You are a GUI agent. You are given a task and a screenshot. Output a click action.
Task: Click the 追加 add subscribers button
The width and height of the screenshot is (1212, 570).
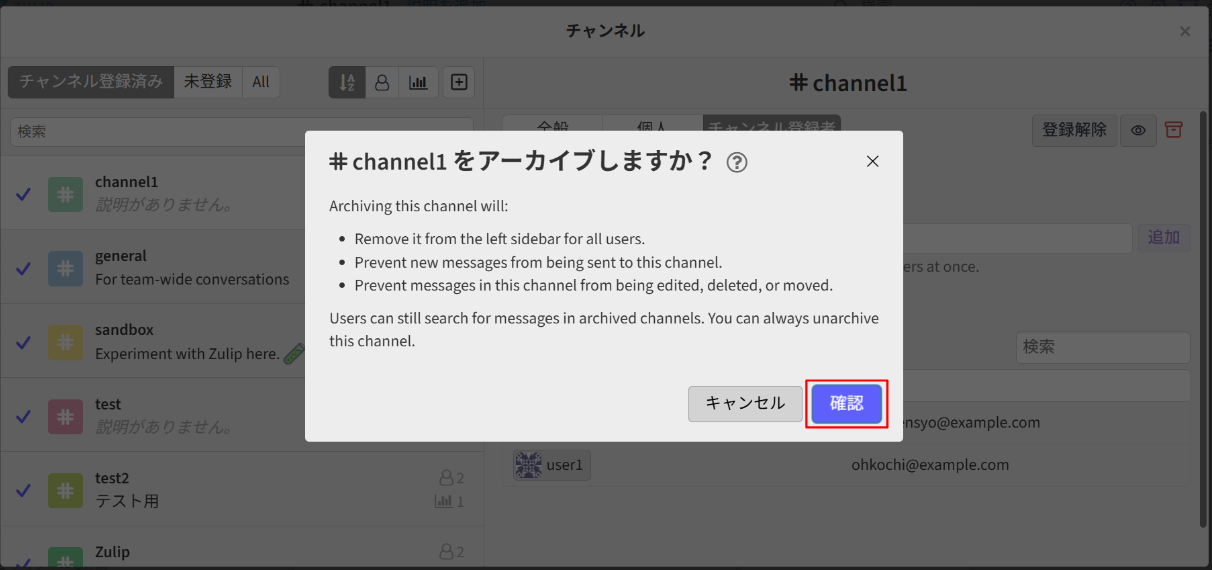click(1163, 237)
